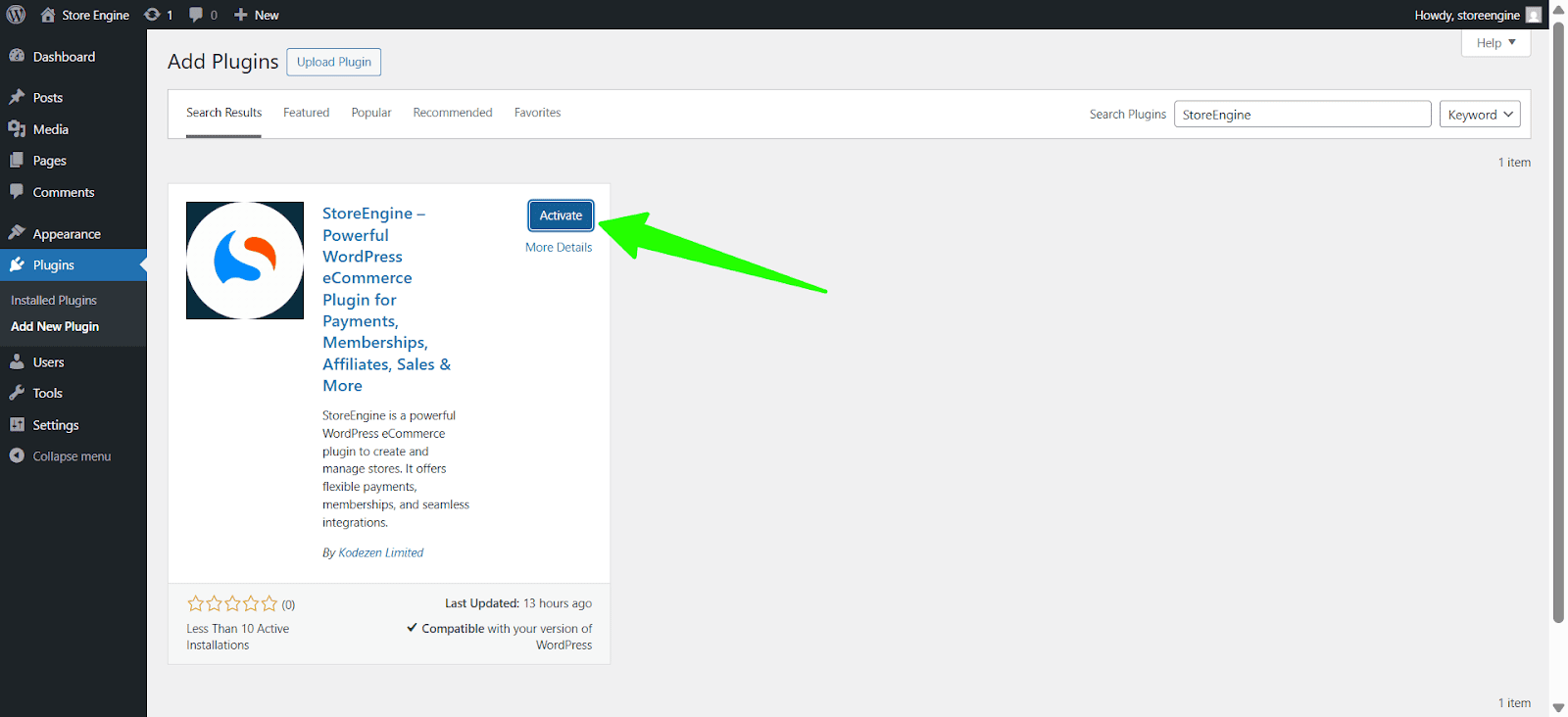1568x717 pixels.
Task: Switch to the Recommended tab
Action: pos(453,113)
